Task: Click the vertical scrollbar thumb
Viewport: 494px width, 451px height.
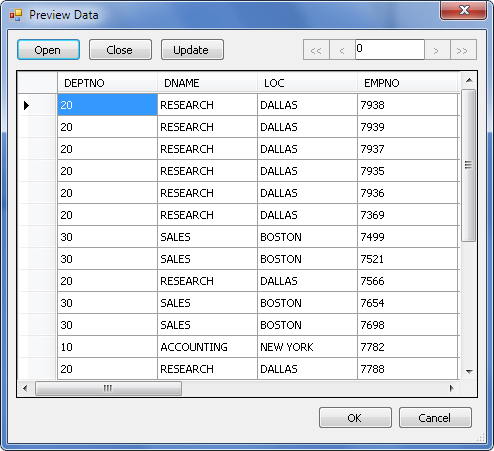Action: [x=469, y=165]
